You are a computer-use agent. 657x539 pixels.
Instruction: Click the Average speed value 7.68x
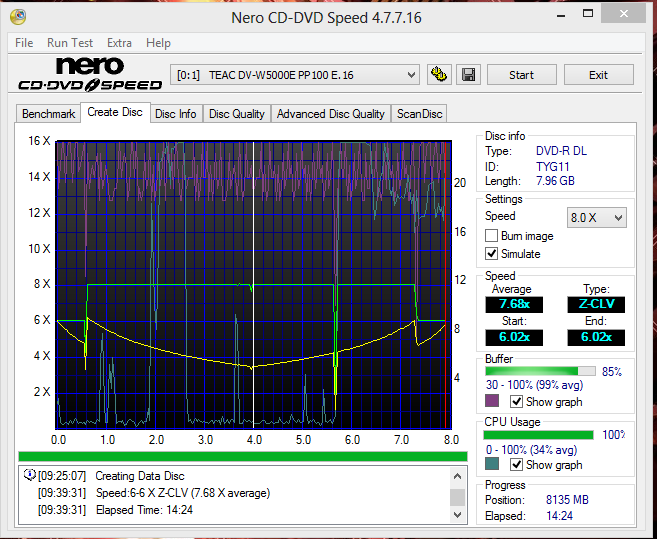point(514,304)
